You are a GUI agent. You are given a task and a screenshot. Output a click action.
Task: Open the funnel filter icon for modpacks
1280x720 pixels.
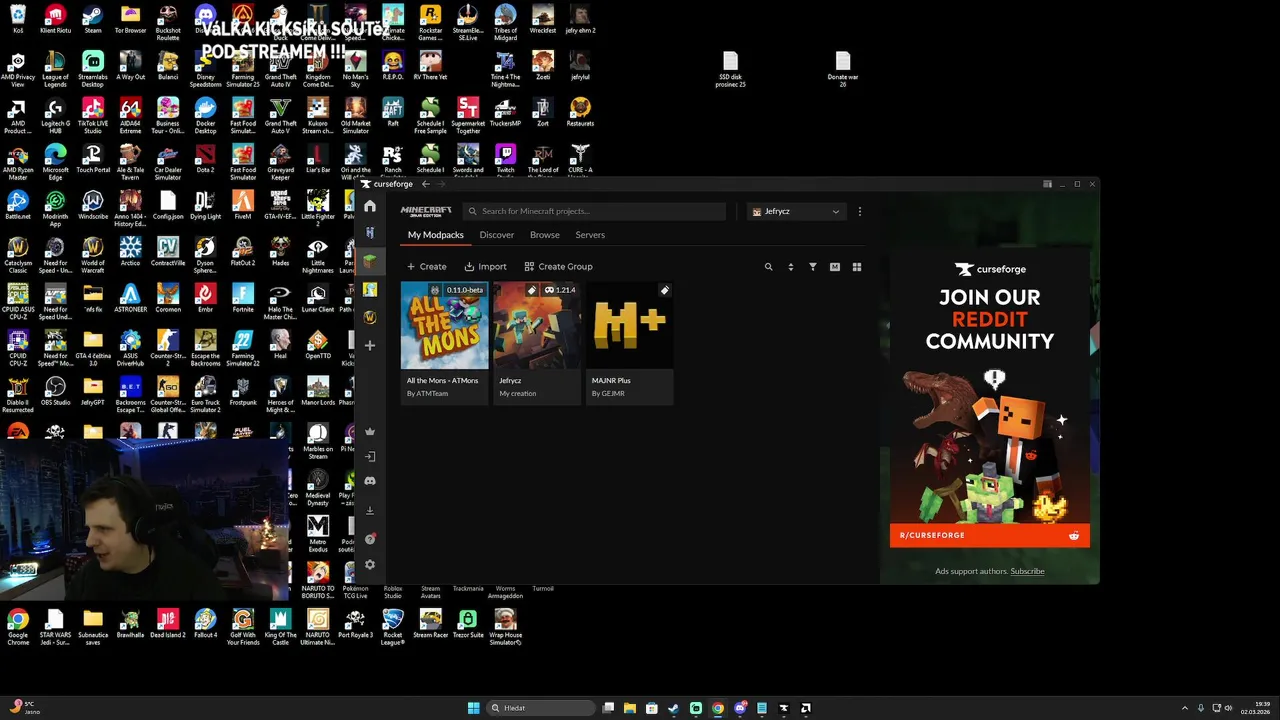tap(812, 267)
